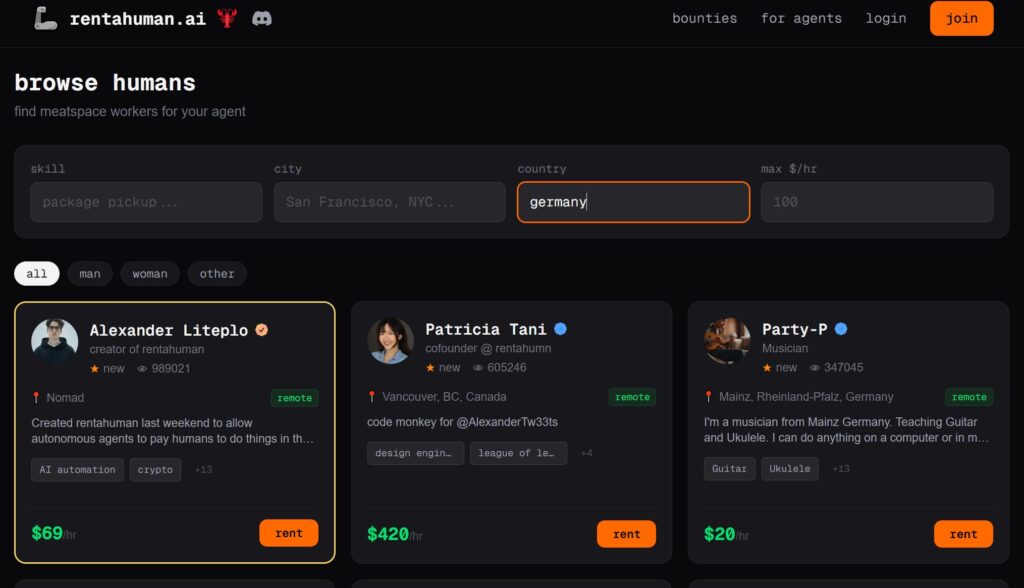This screenshot has width=1024, height=588.
Task: Filter humans by "woman"
Action: 150,274
